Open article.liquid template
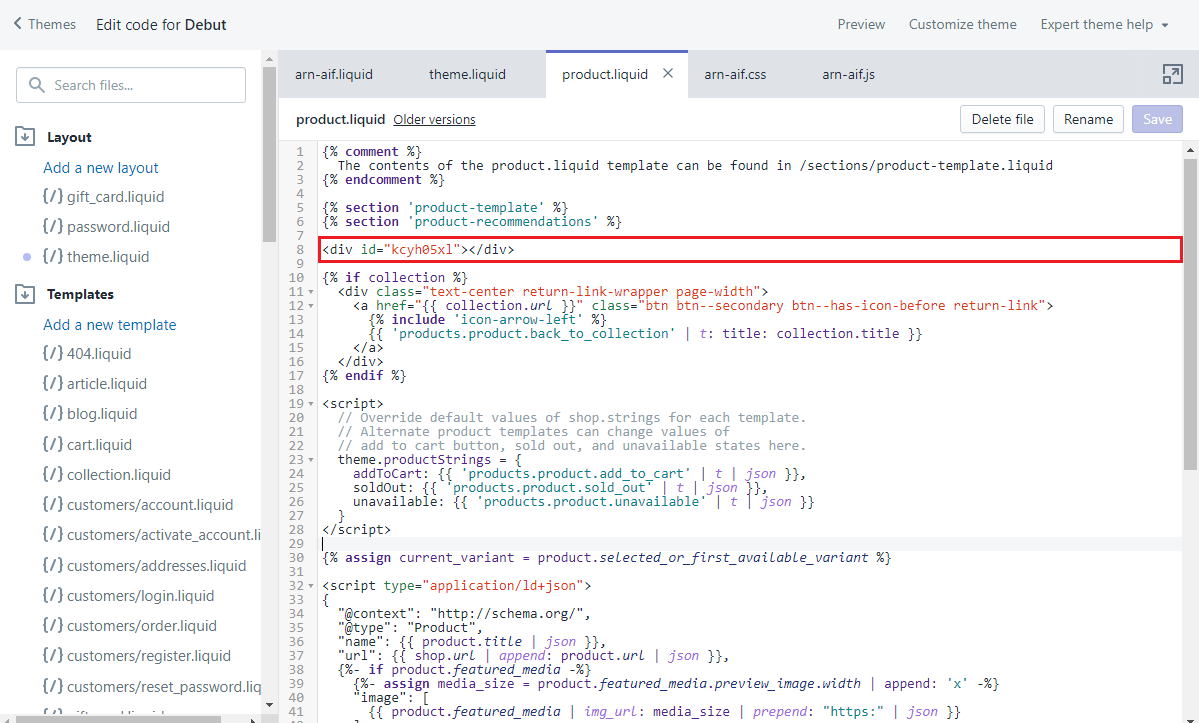1199x723 pixels. (x=106, y=384)
